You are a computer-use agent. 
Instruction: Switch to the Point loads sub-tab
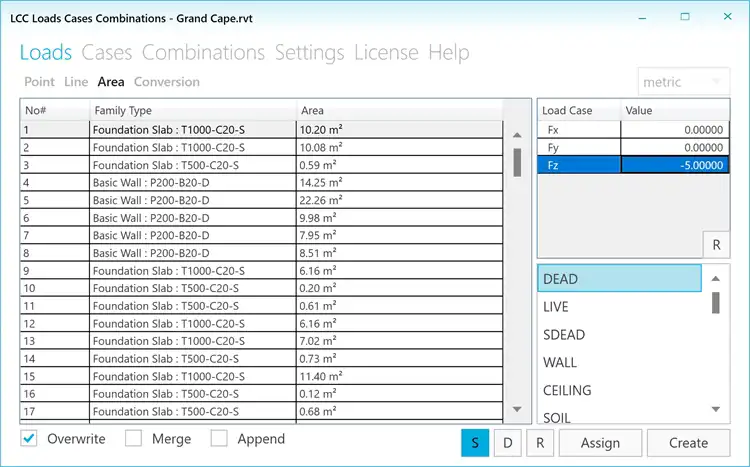(39, 82)
